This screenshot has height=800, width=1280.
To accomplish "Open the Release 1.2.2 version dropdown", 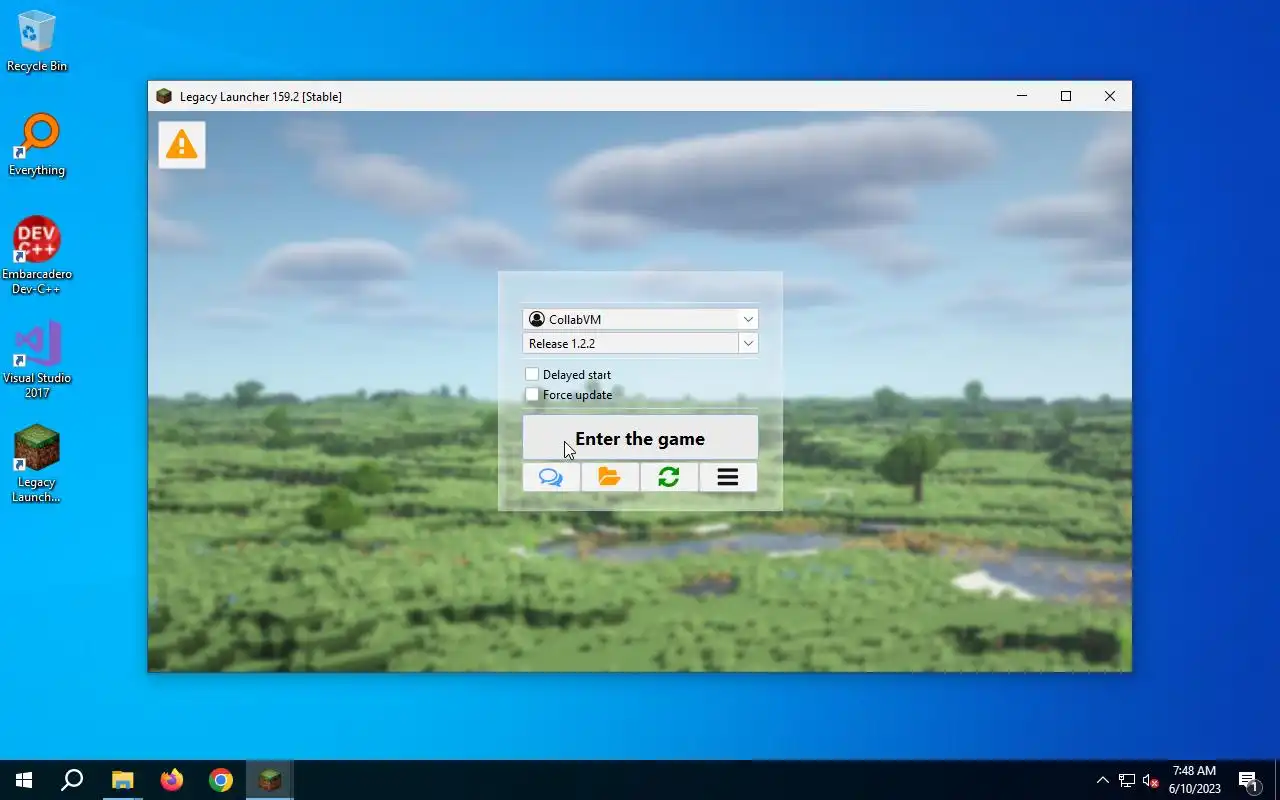I will click(x=748, y=343).
